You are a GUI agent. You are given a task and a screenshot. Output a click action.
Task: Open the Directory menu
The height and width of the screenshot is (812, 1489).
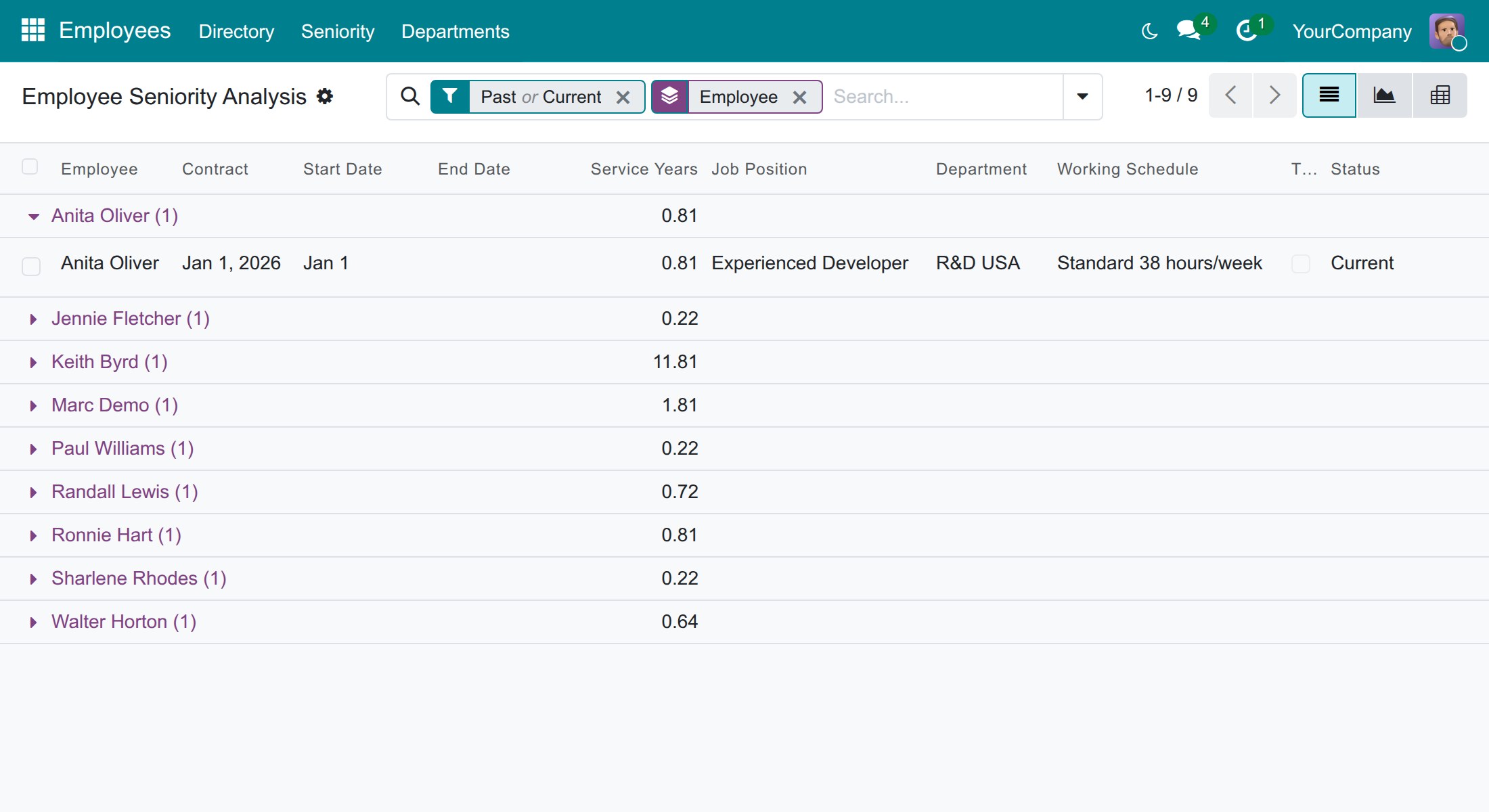[x=236, y=31]
